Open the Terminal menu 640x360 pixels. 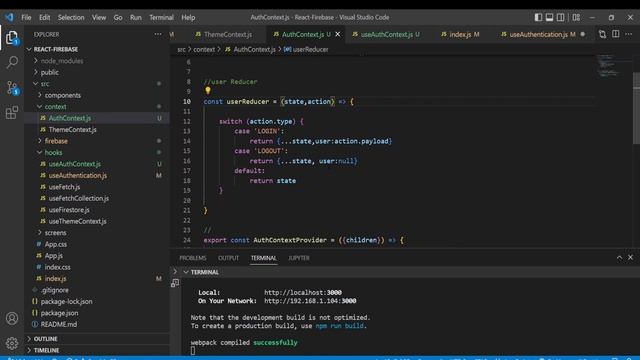(161, 17)
